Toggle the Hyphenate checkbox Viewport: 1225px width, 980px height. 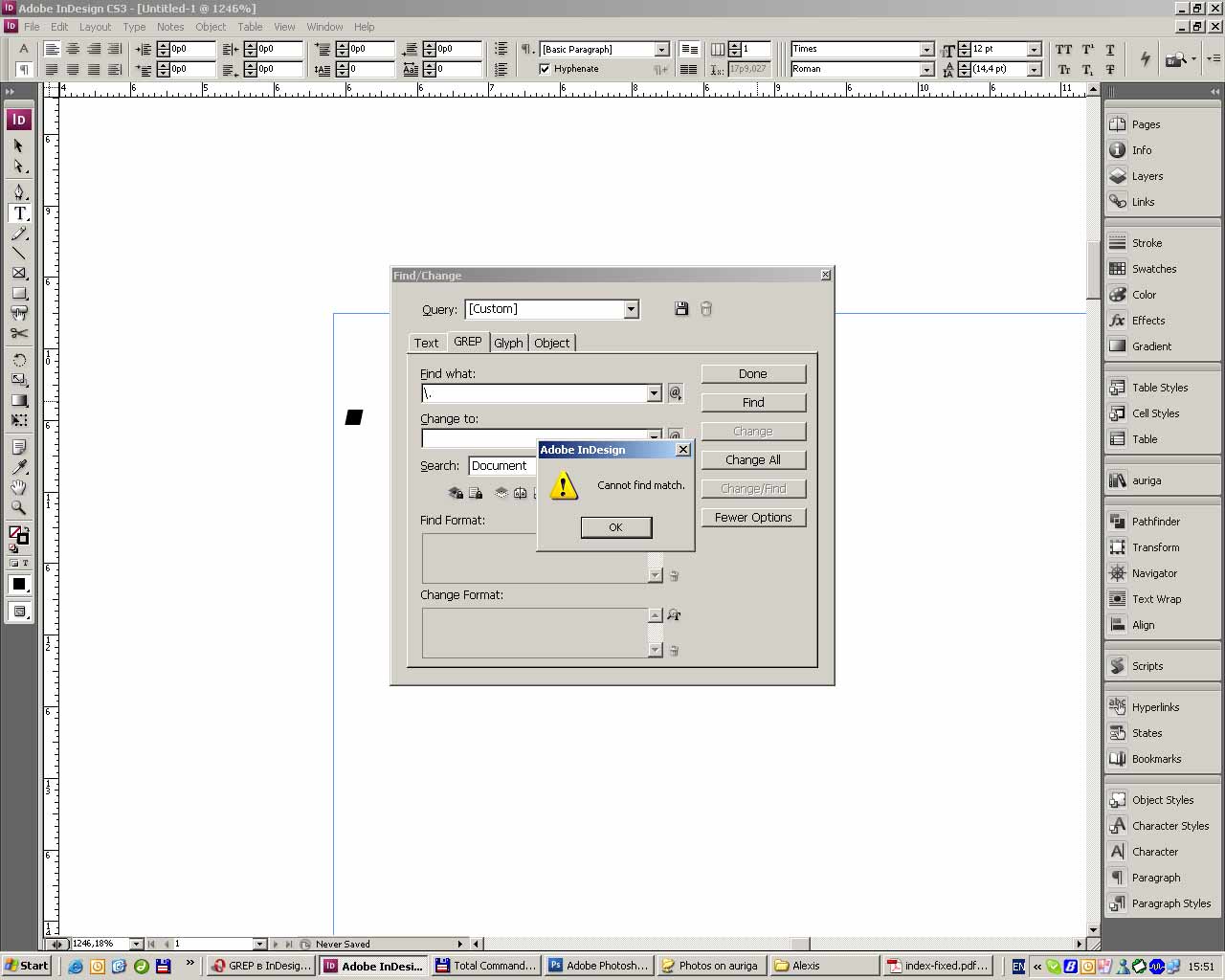(x=545, y=69)
